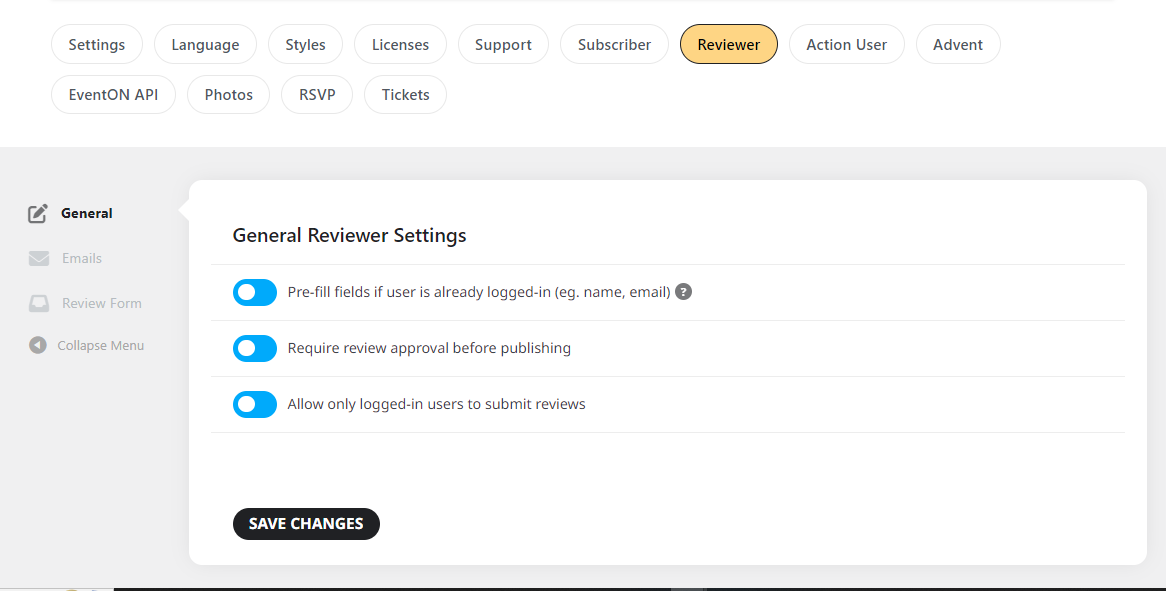Select the Subscriber tab

pos(614,45)
